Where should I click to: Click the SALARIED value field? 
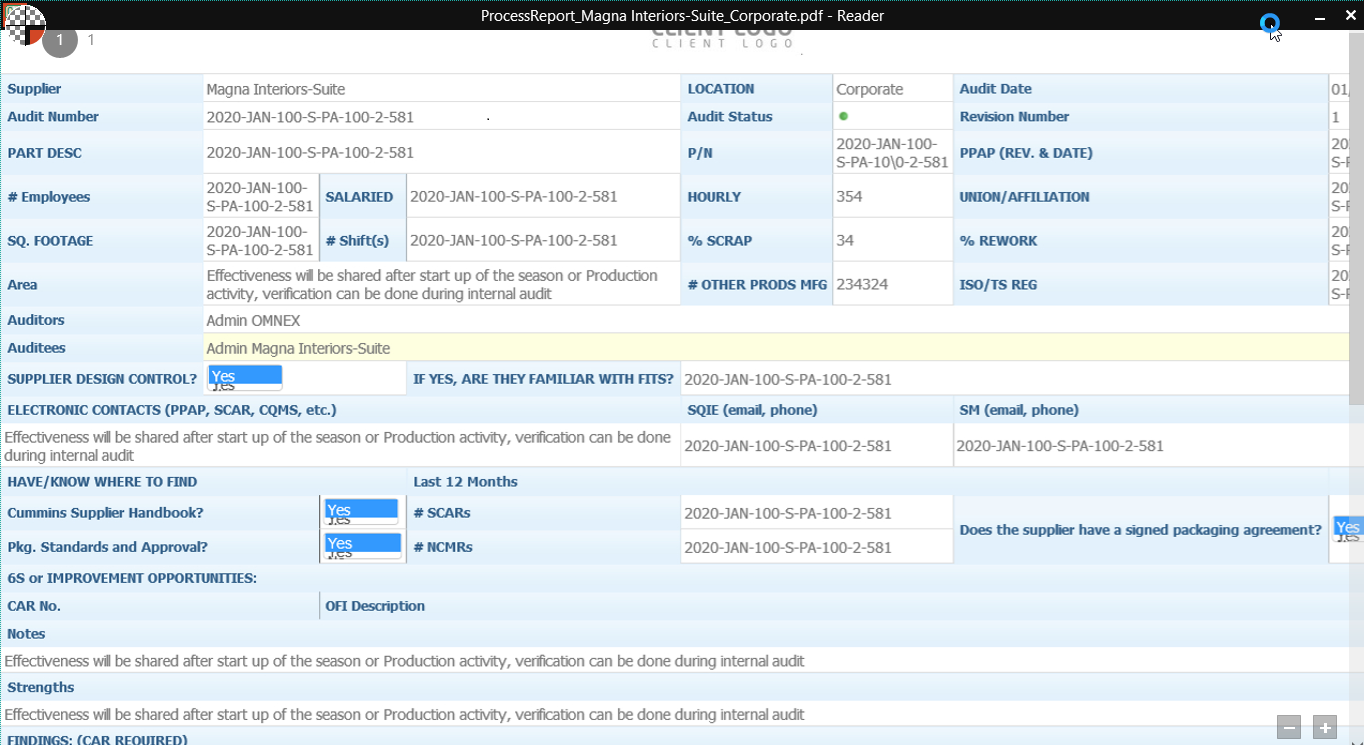coord(543,197)
